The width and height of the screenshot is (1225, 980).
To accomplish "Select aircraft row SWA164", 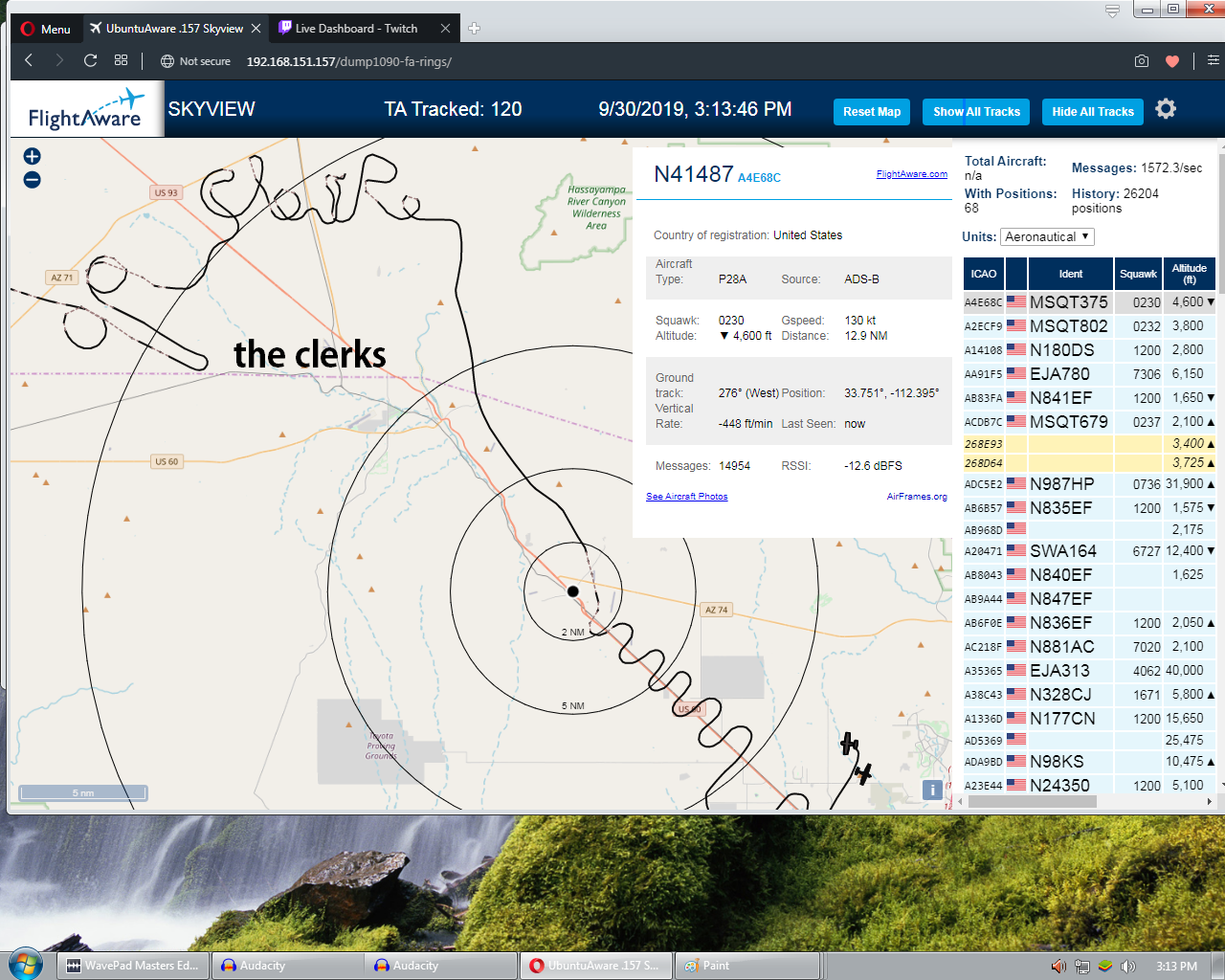I will coord(1089,551).
